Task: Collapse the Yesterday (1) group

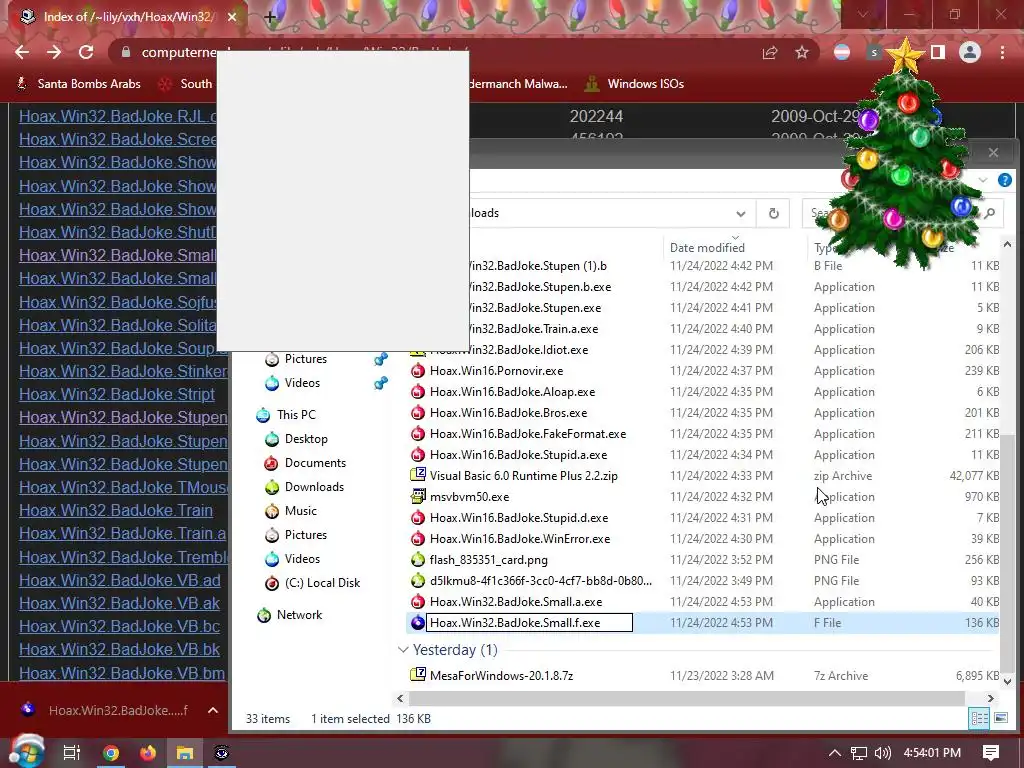Action: (403, 650)
